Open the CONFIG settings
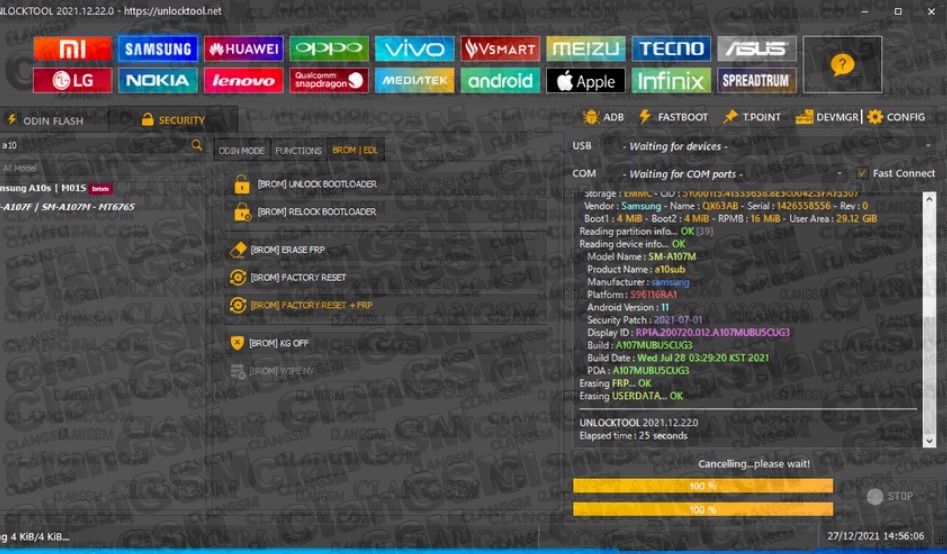Viewport: 947px width, 554px height. (895, 117)
